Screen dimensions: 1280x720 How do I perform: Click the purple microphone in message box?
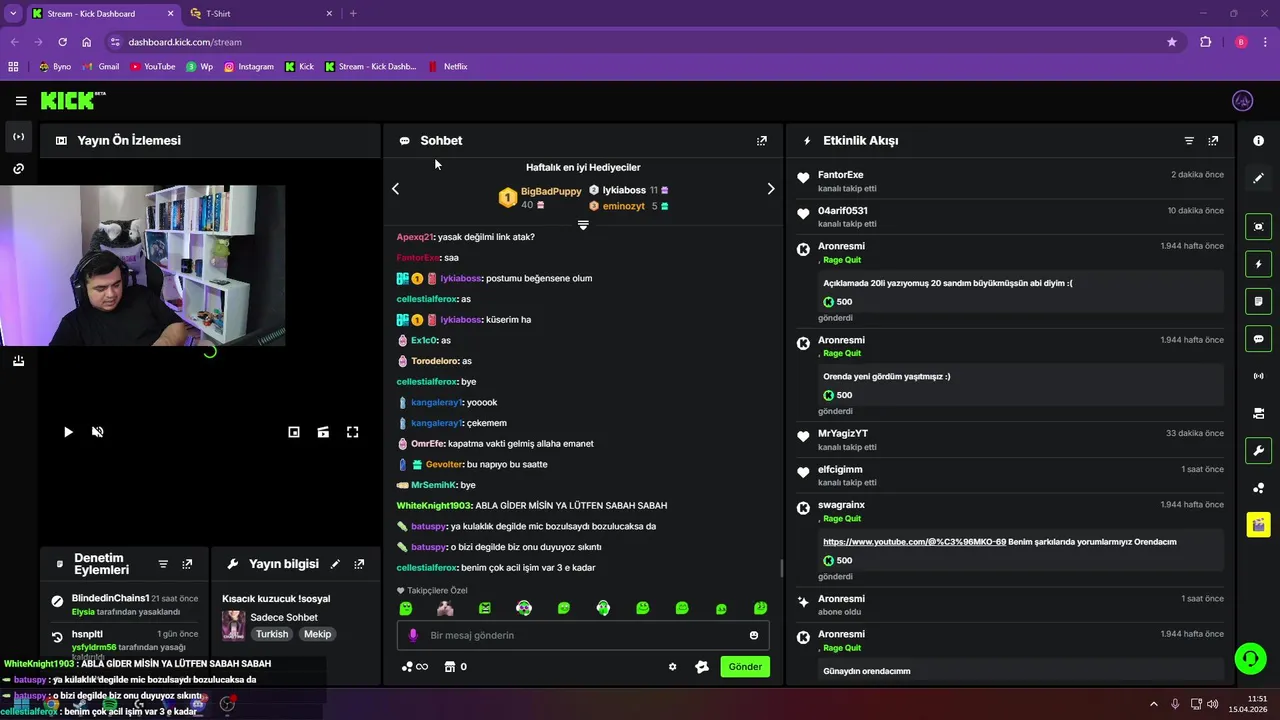(413, 635)
